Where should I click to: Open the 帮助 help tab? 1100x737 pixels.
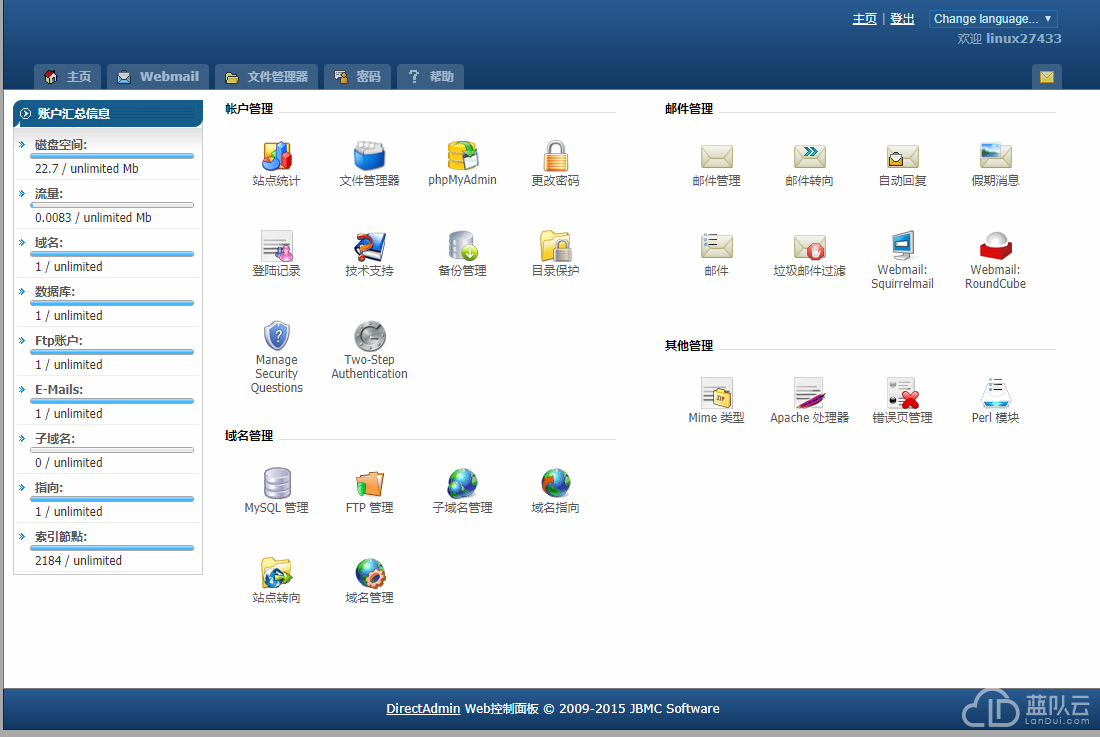coord(431,77)
